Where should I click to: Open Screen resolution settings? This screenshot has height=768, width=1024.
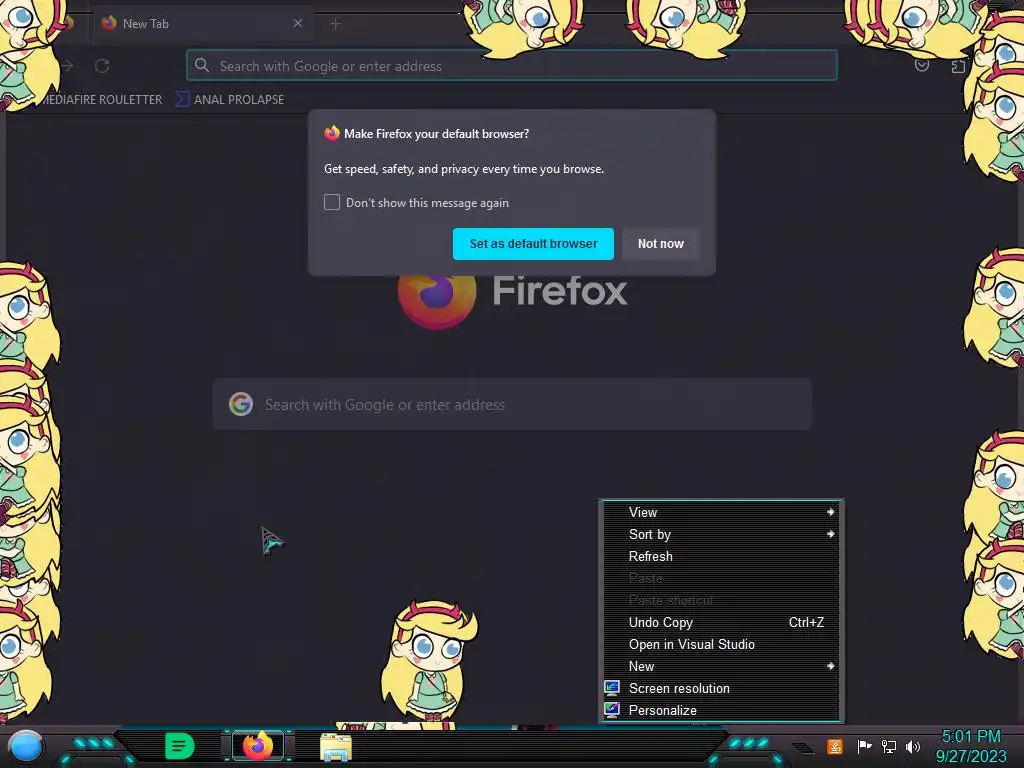[721, 688]
